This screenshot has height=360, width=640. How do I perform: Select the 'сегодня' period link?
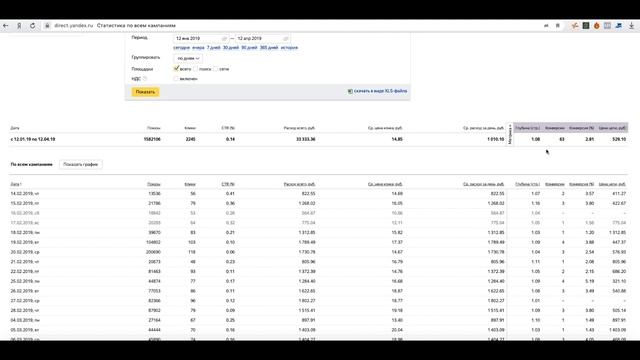[x=182, y=48]
